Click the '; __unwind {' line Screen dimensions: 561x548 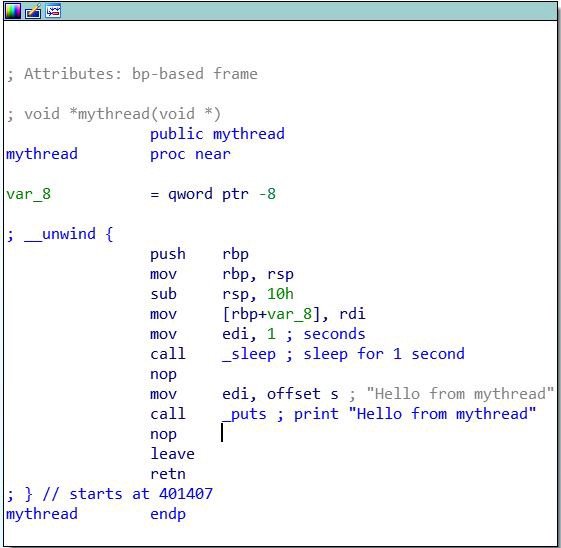(x=60, y=234)
